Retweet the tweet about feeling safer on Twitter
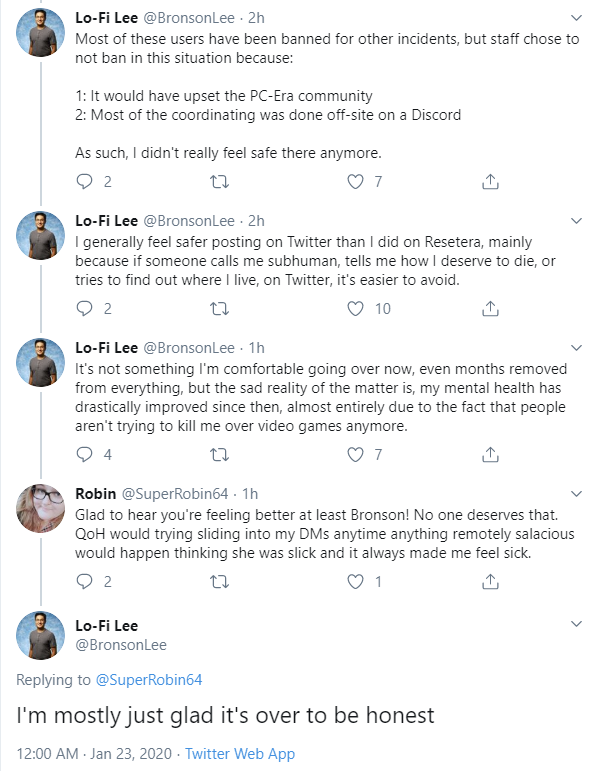596x771 pixels. (x=219, y=309)
